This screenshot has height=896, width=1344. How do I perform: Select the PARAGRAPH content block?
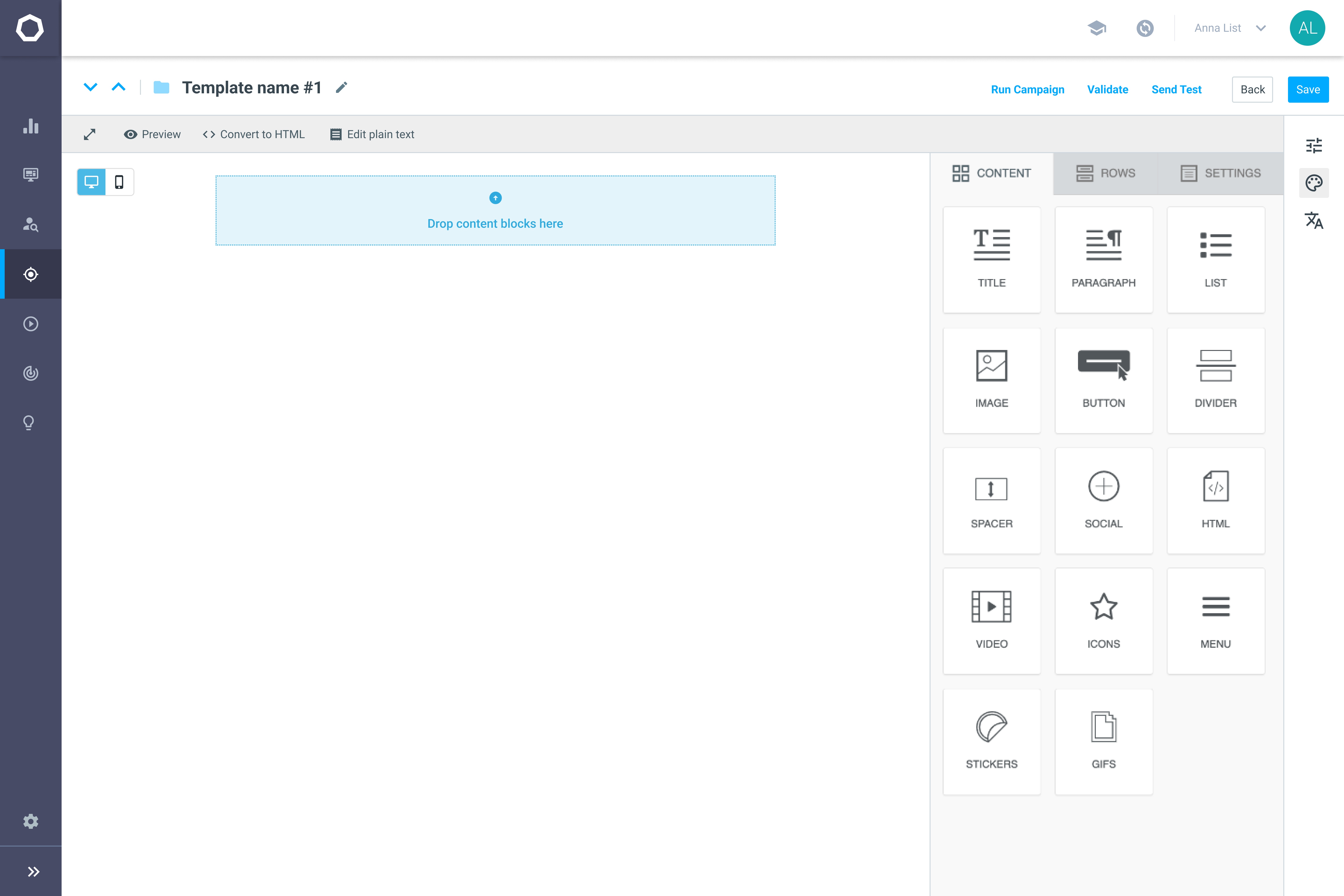[x=1103, y=260]
